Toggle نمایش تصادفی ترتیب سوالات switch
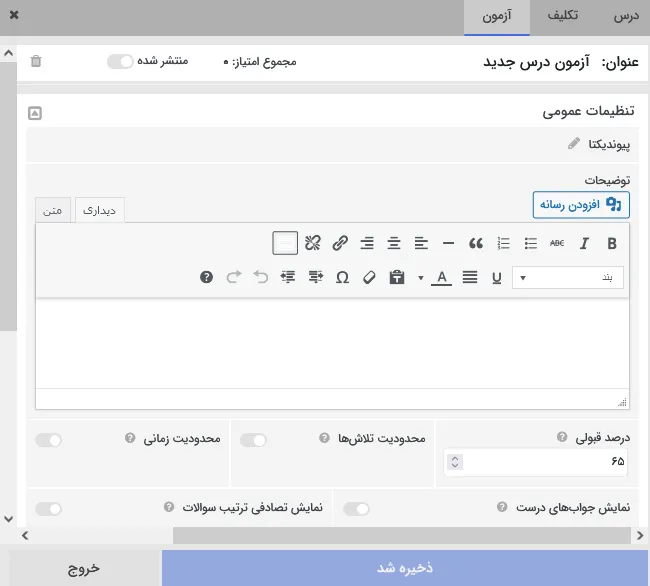 [49, 509]
